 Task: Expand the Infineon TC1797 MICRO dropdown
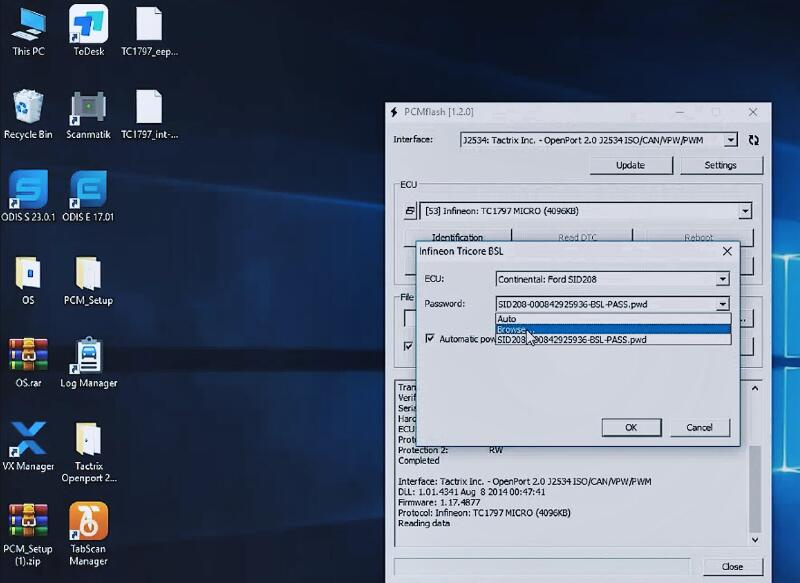point(744,211)
